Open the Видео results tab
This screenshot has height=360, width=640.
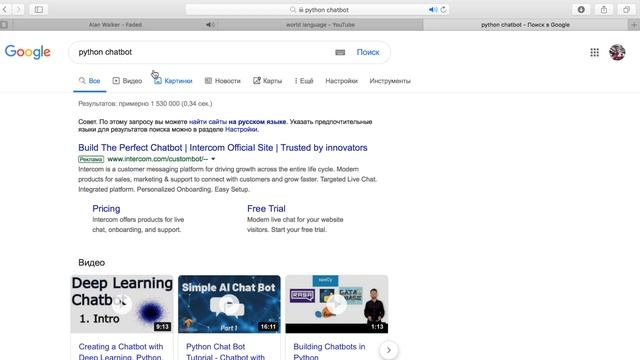[x=127, y=81]
